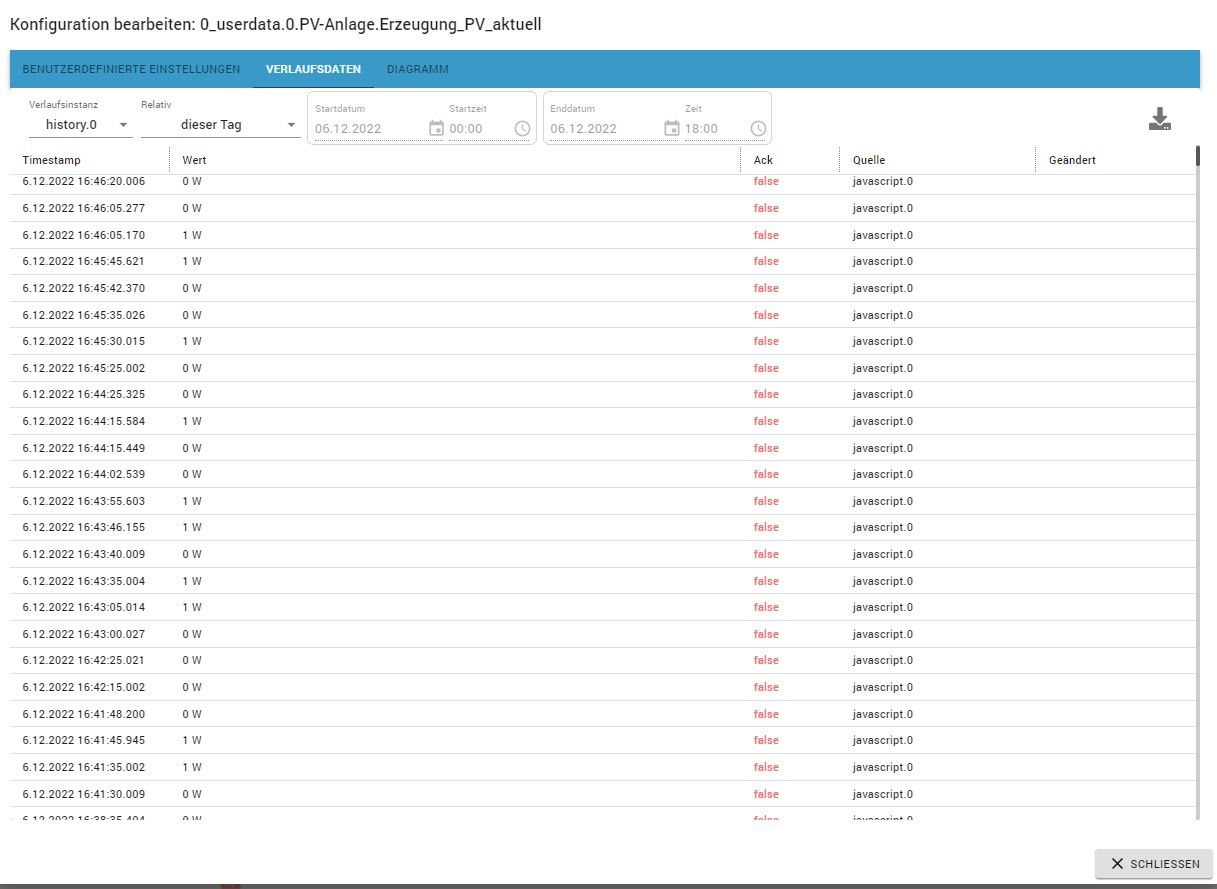
Task: Close dialog with Schliessen button
Action: [x=1154, y=864]
